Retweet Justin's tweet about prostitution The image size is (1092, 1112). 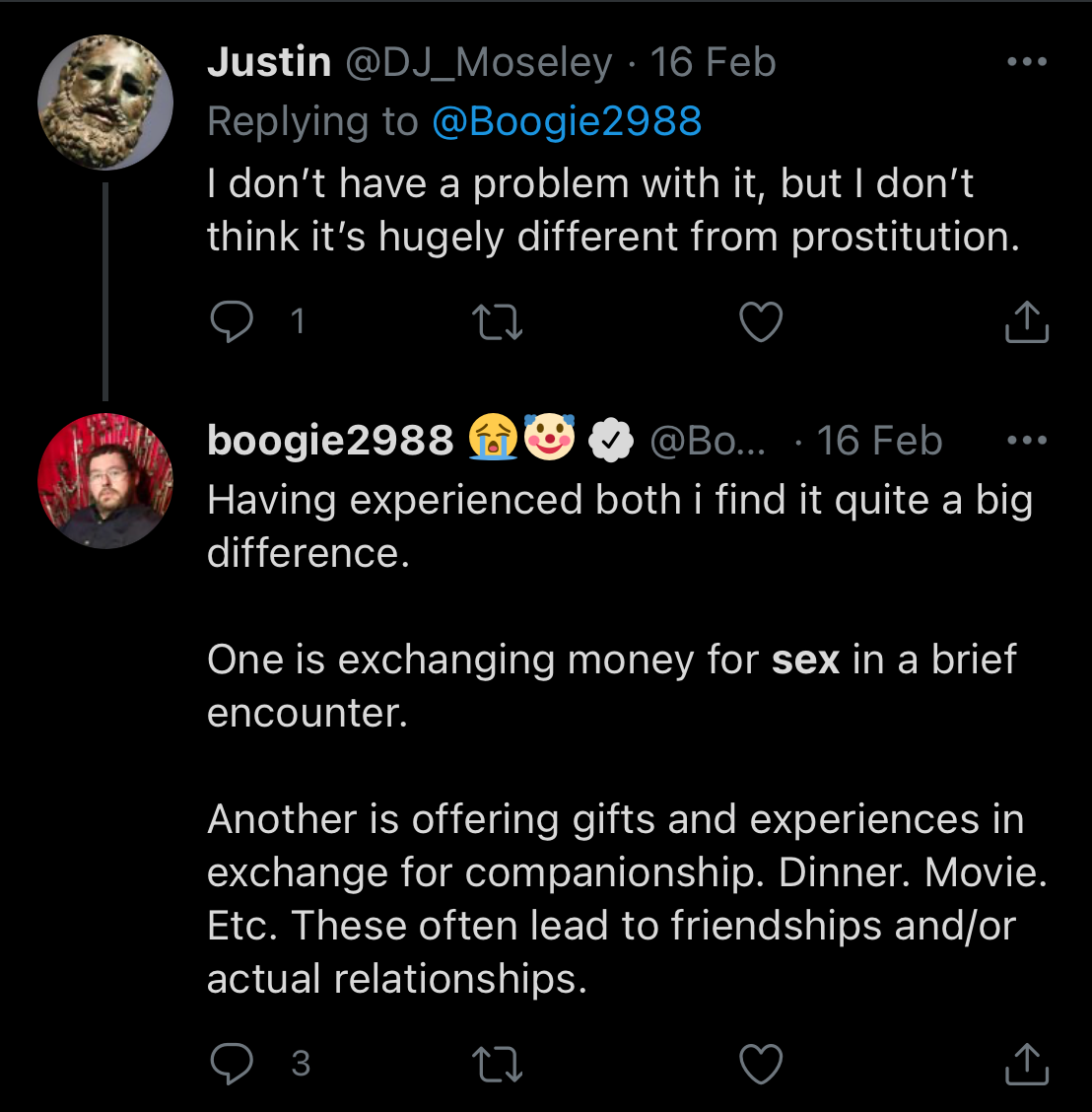point(498,322)
